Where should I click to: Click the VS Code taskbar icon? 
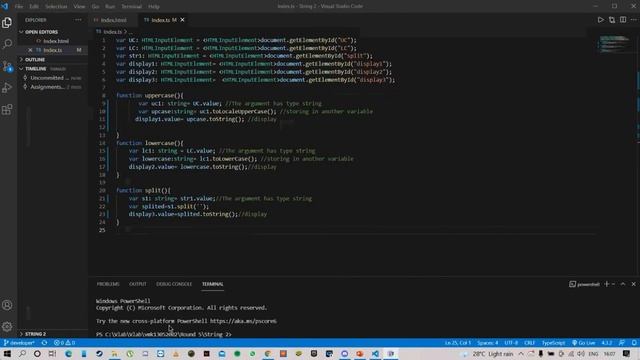click(375, 353)
